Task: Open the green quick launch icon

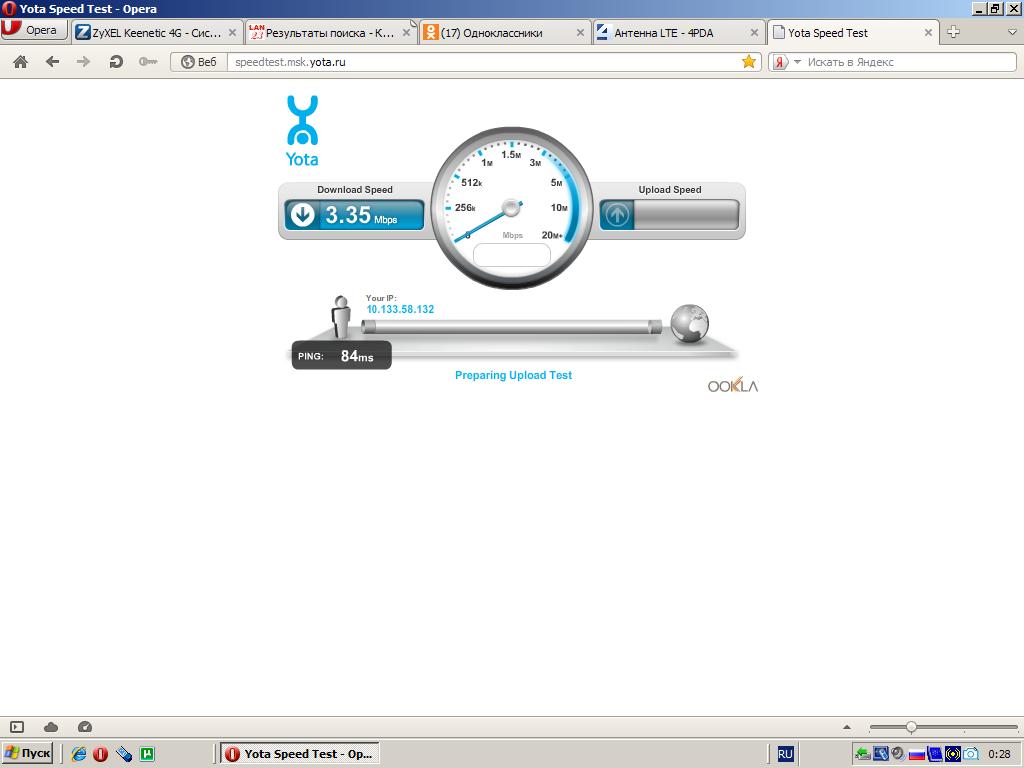Action: pyautogui.click(x=148, y=754)
